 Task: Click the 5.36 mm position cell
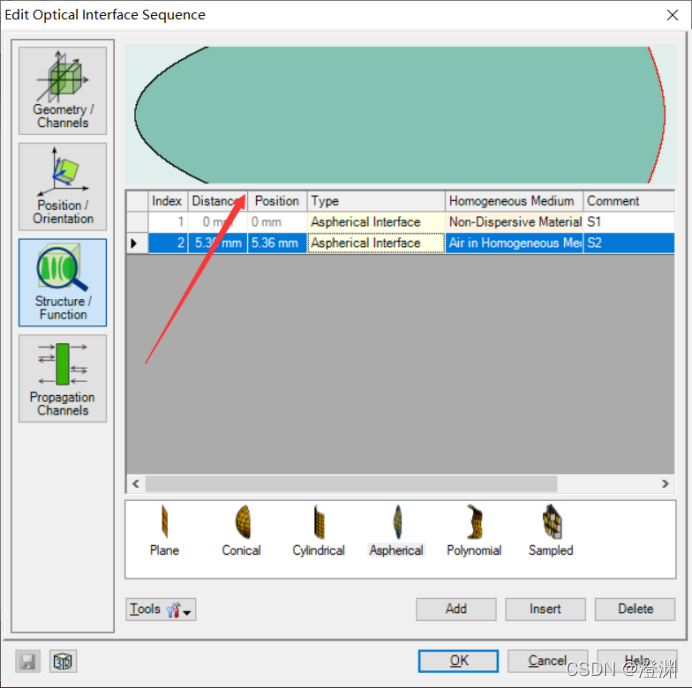pos(277,243)
